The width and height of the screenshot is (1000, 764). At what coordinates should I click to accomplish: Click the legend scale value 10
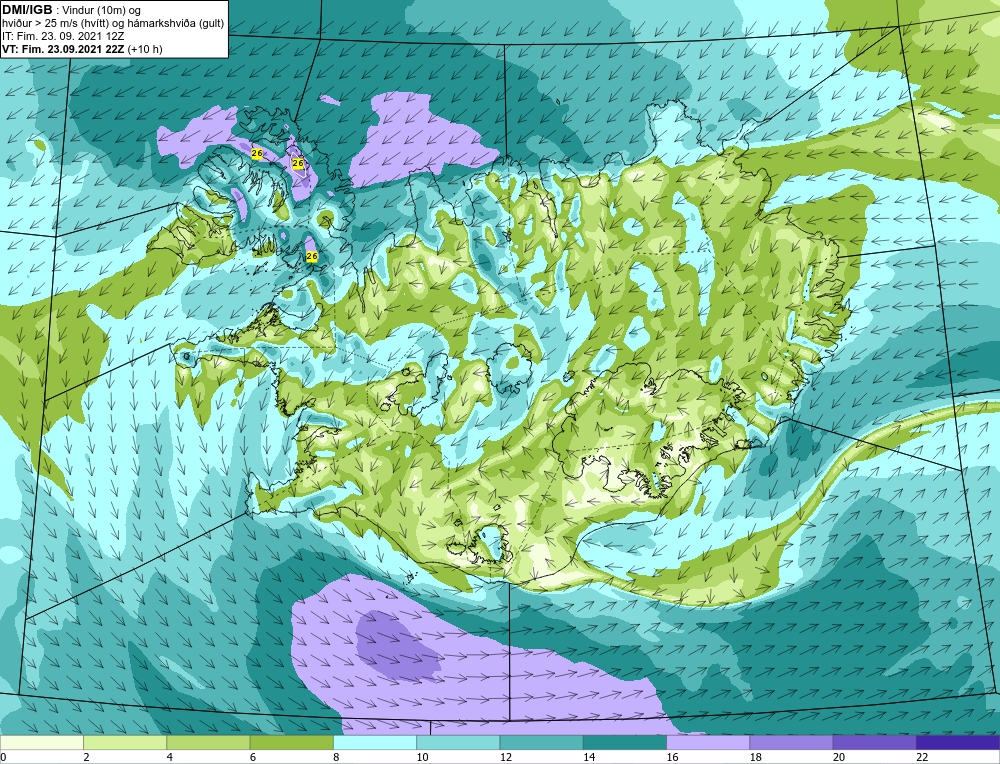tap(422, 757)
